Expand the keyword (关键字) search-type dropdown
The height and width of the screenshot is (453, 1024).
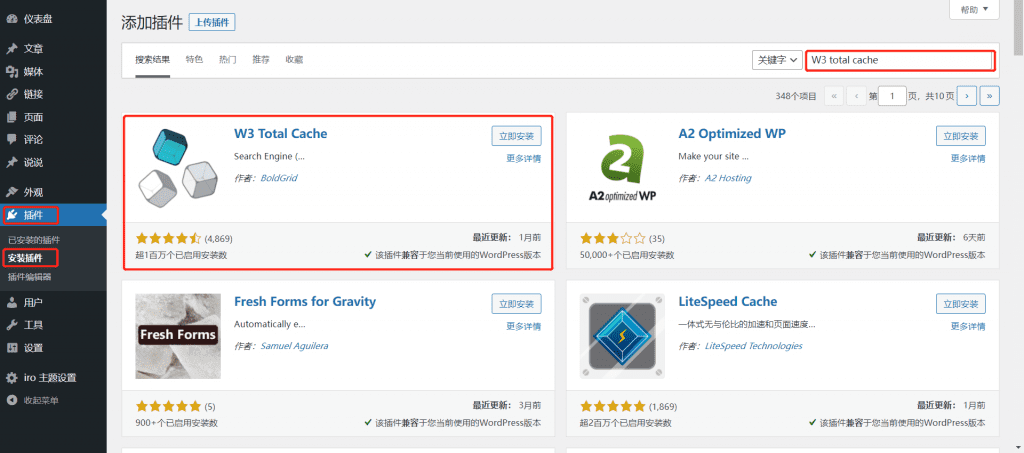click(777, 60)
